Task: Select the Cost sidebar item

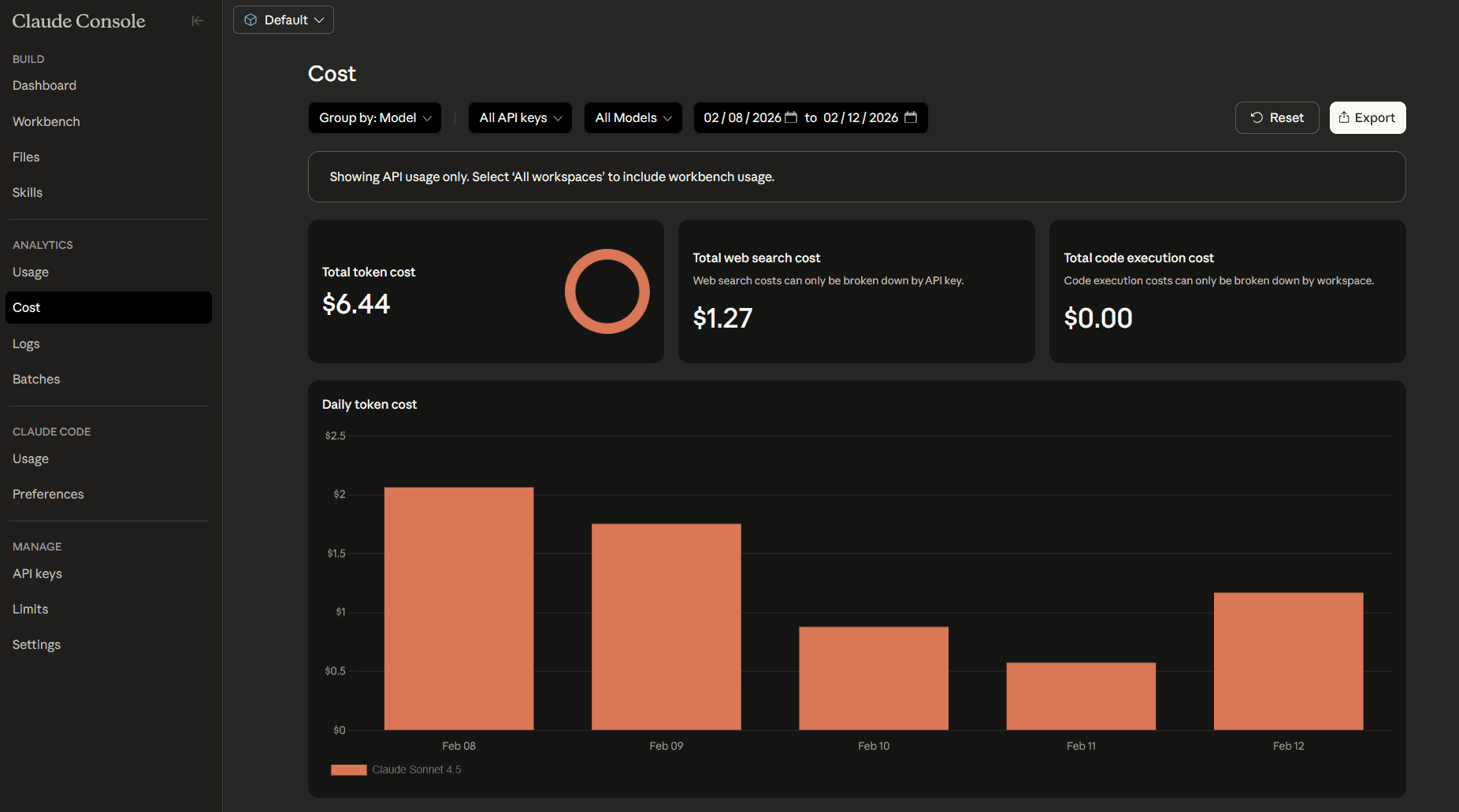Action: tap(109, 307)
